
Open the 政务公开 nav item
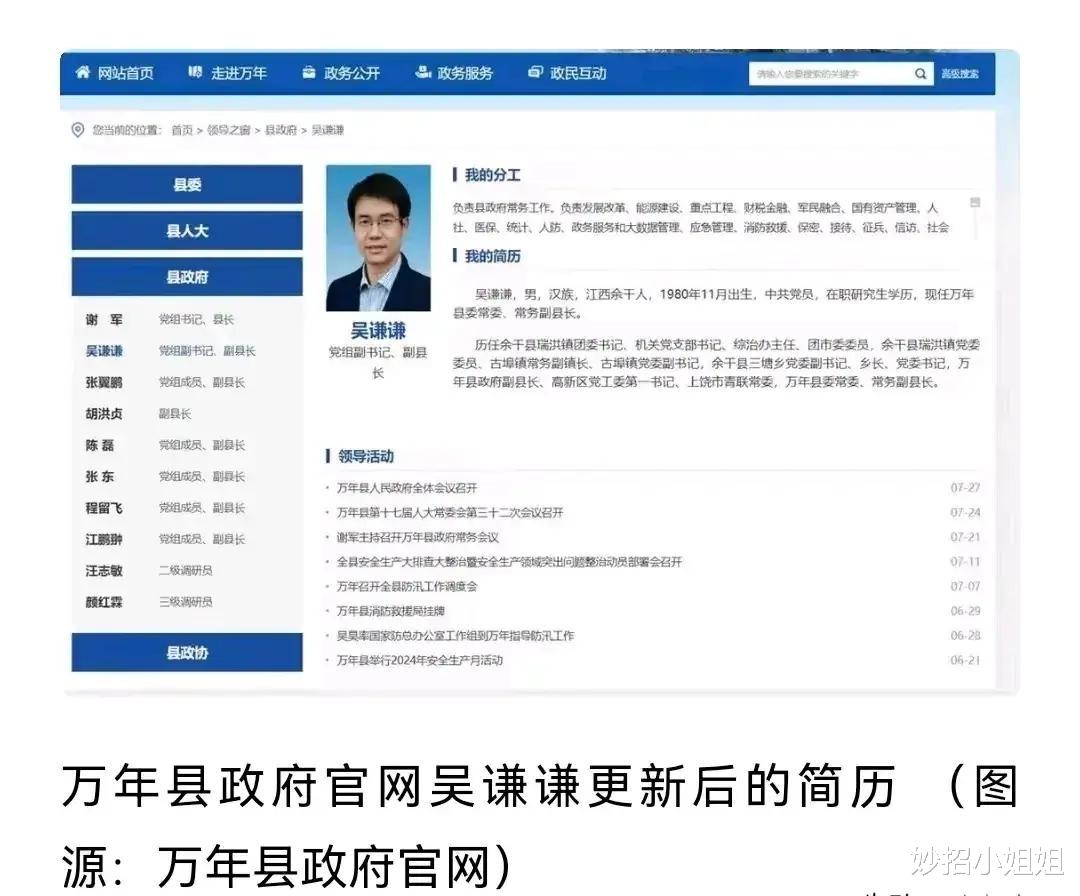[341, 73]
